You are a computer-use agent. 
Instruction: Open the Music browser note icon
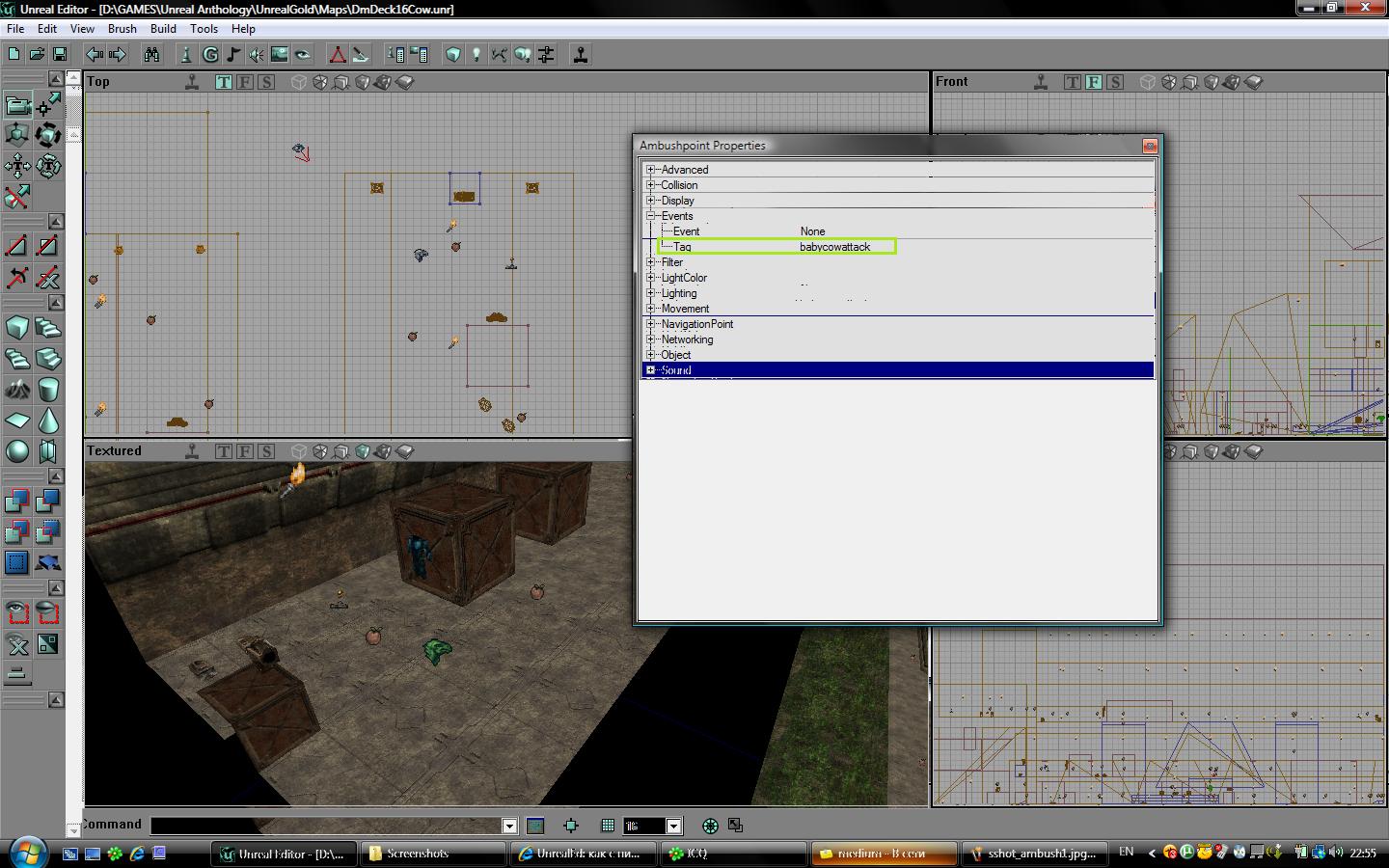click(x=233, y=55)
